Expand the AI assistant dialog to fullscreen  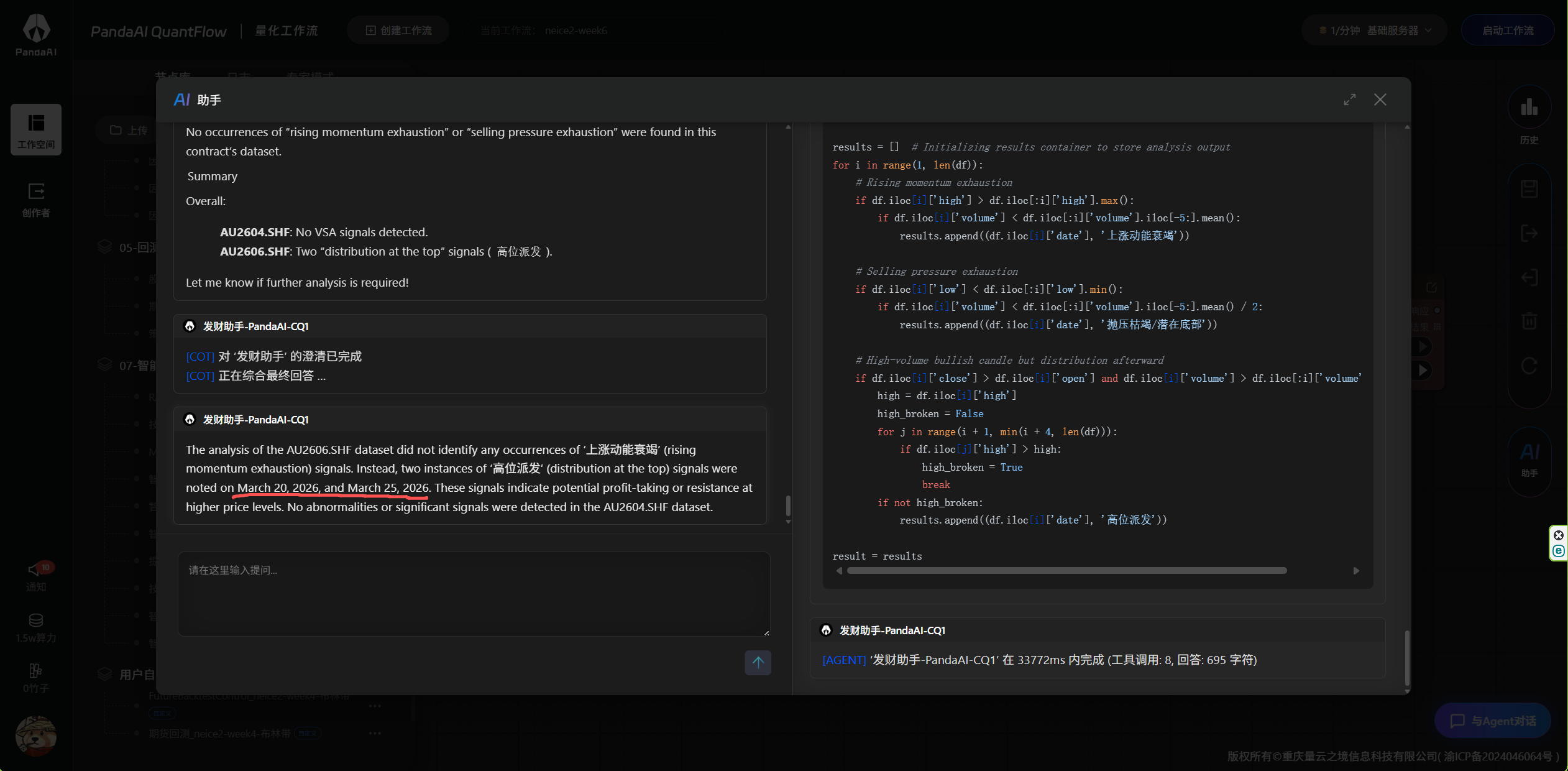(1349, 100)
